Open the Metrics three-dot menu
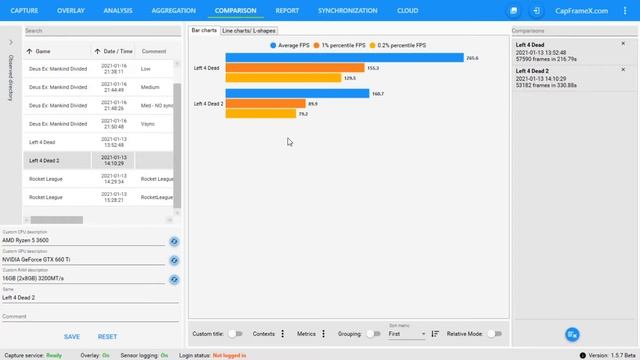Screen dimensions: 640x360 pyautogui.click(x=323, y=334)
